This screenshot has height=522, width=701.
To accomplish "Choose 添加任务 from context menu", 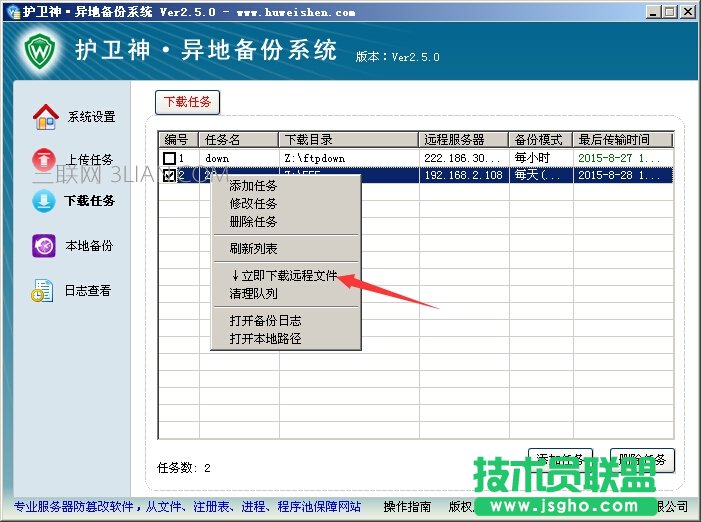I will [x=254, y=186].
